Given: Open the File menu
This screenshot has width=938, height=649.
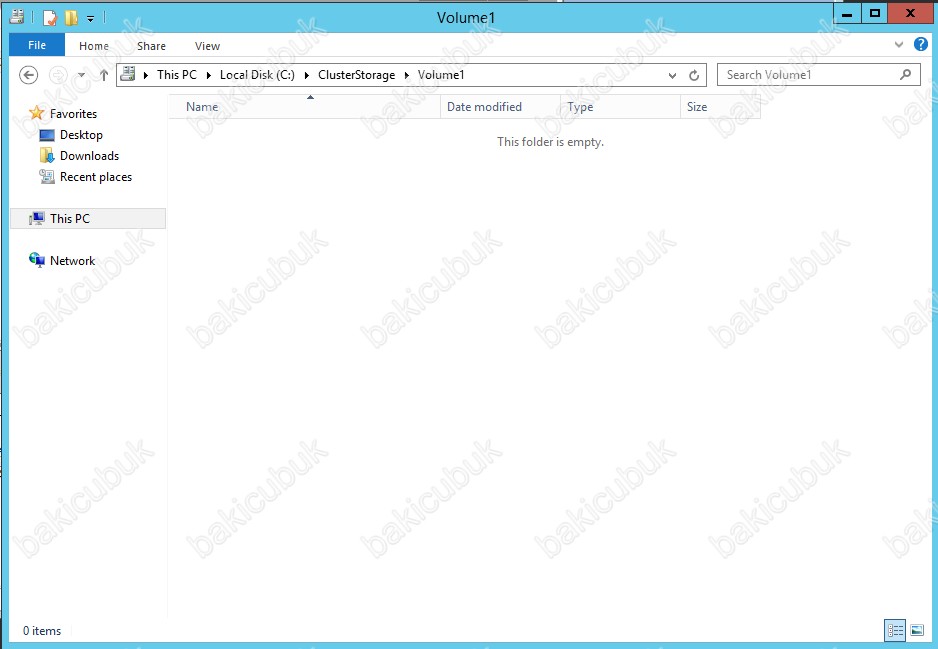Looking at the screenshot, I should [37, 45].
